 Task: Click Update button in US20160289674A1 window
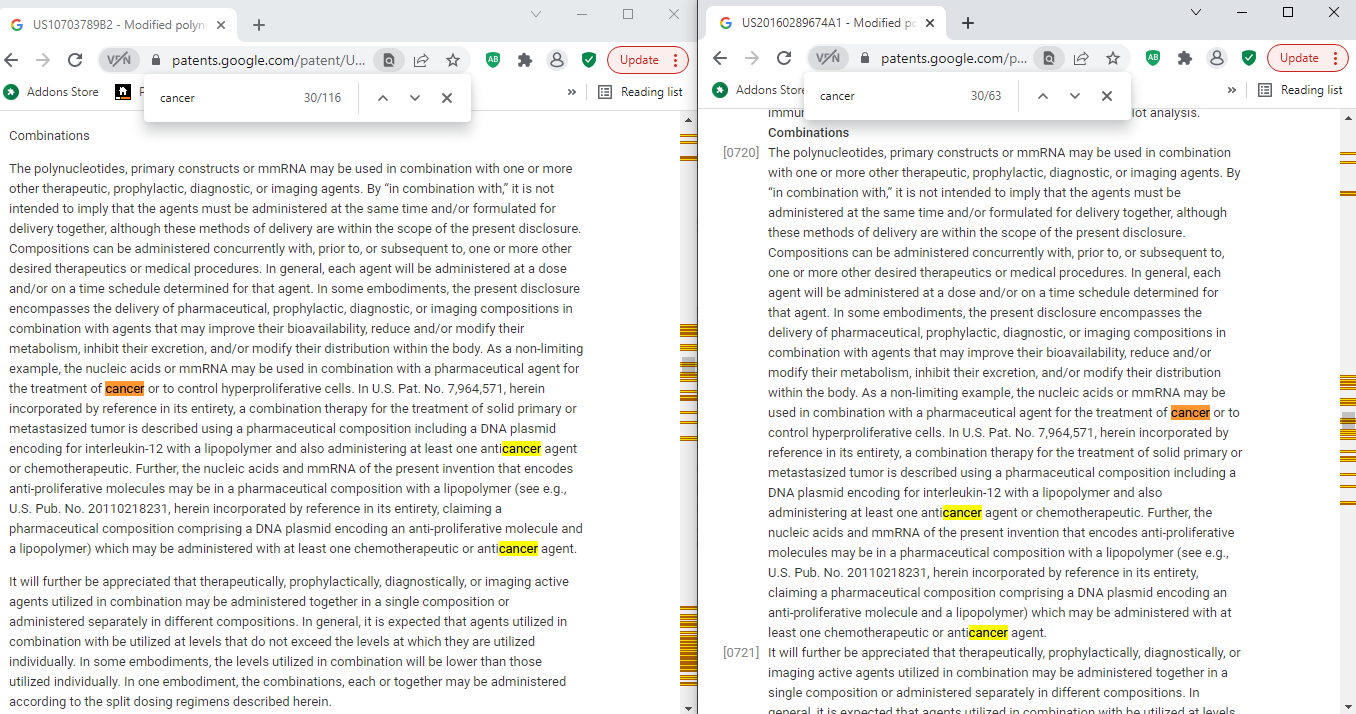pos(1299,59)
